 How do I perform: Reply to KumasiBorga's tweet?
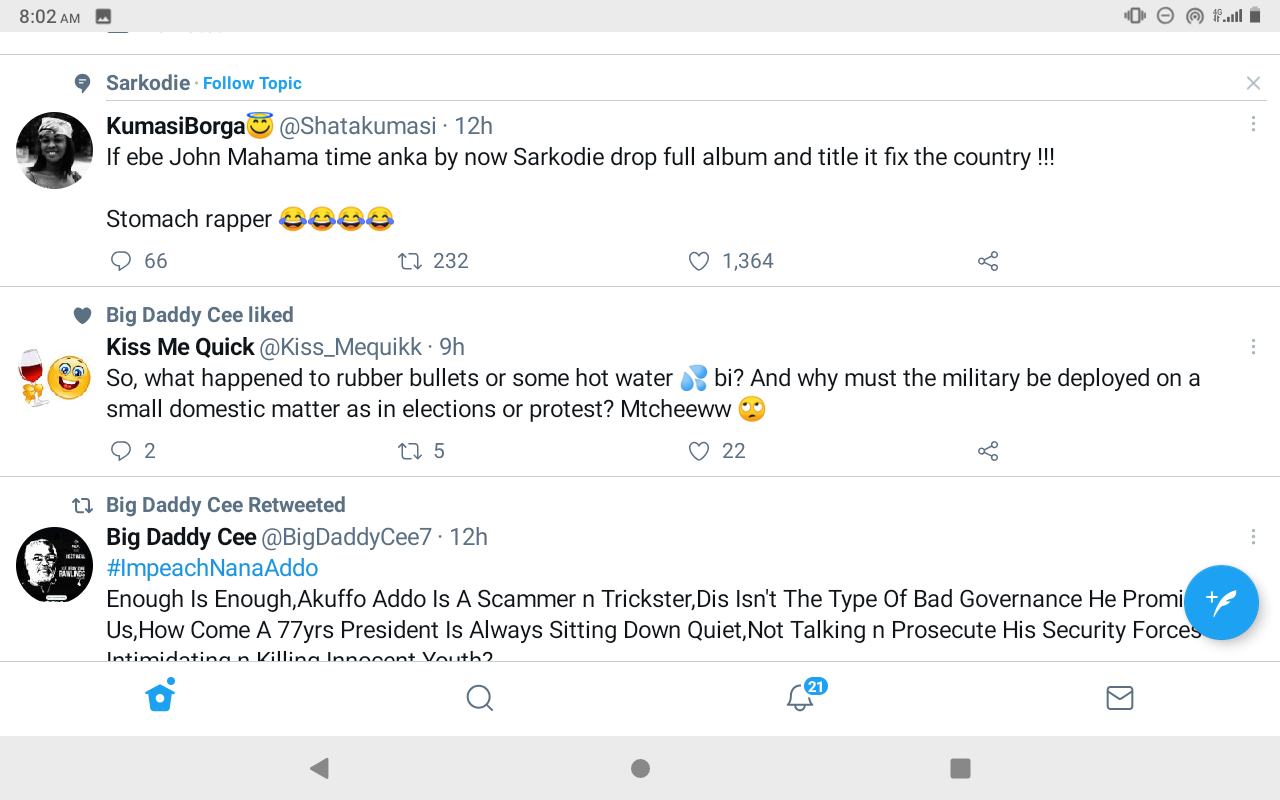[121, 261]
